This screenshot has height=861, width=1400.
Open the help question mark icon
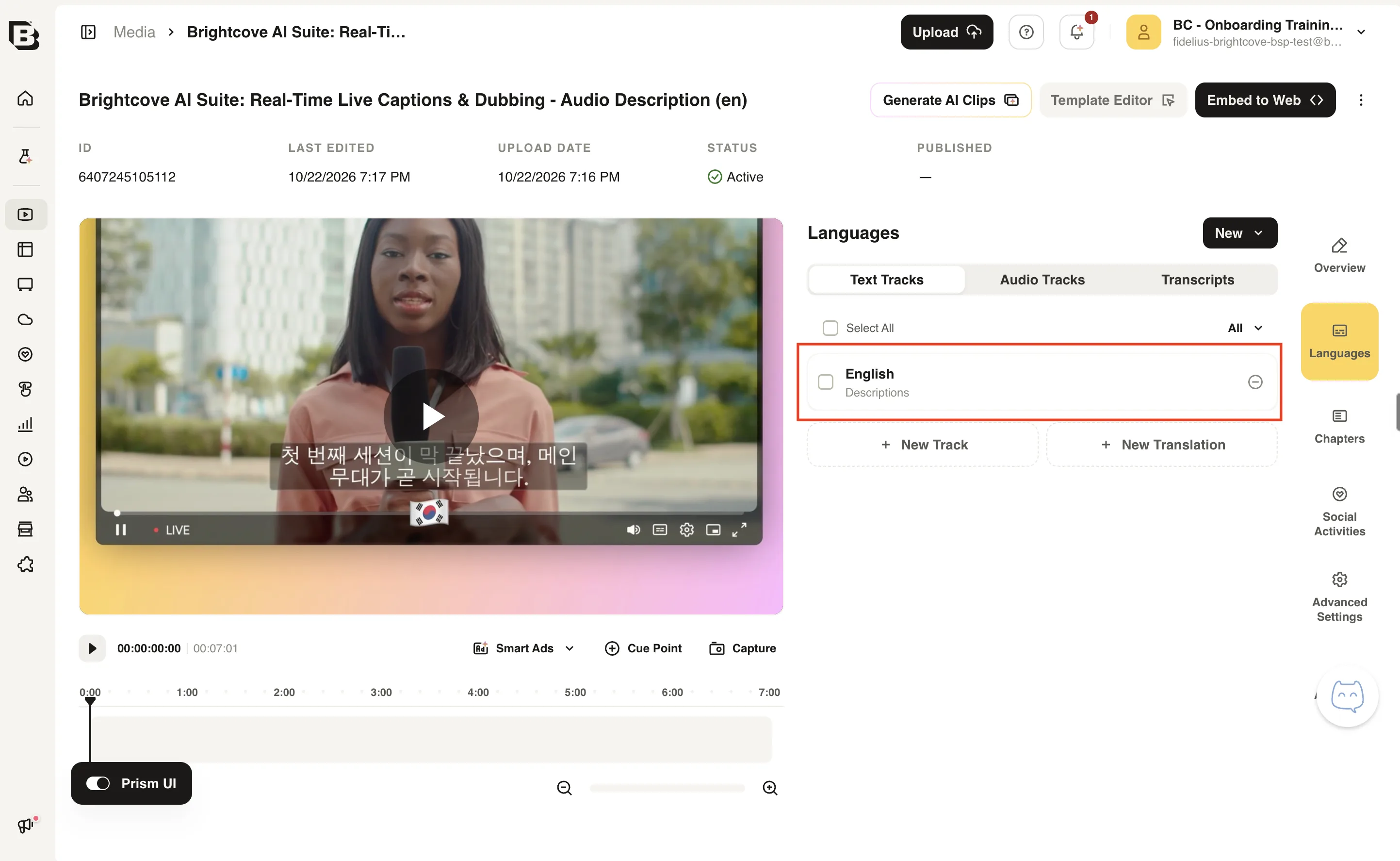coord(1026,32)
